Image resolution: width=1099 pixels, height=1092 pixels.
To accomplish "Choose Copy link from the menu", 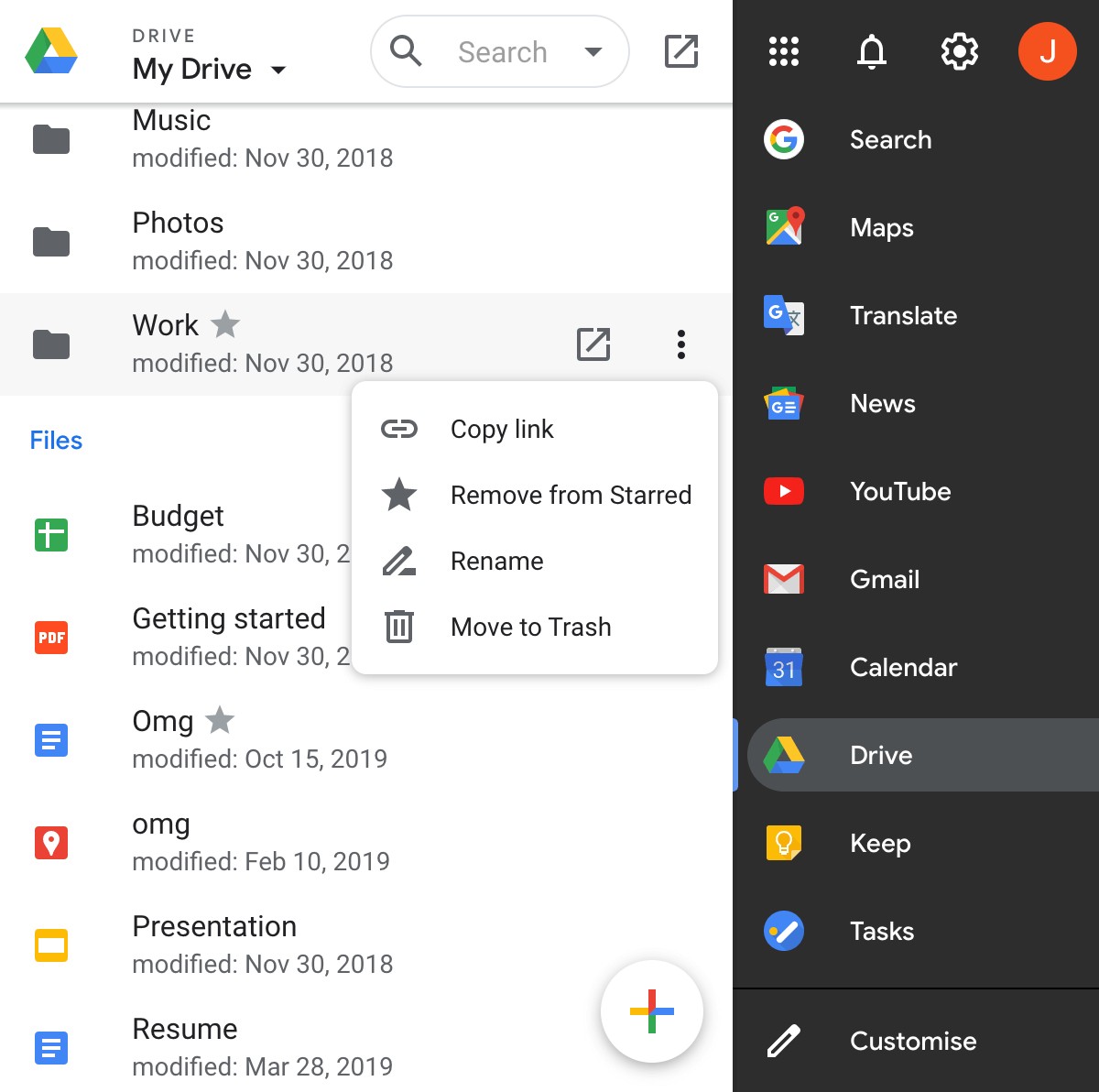I will (502, 429).
